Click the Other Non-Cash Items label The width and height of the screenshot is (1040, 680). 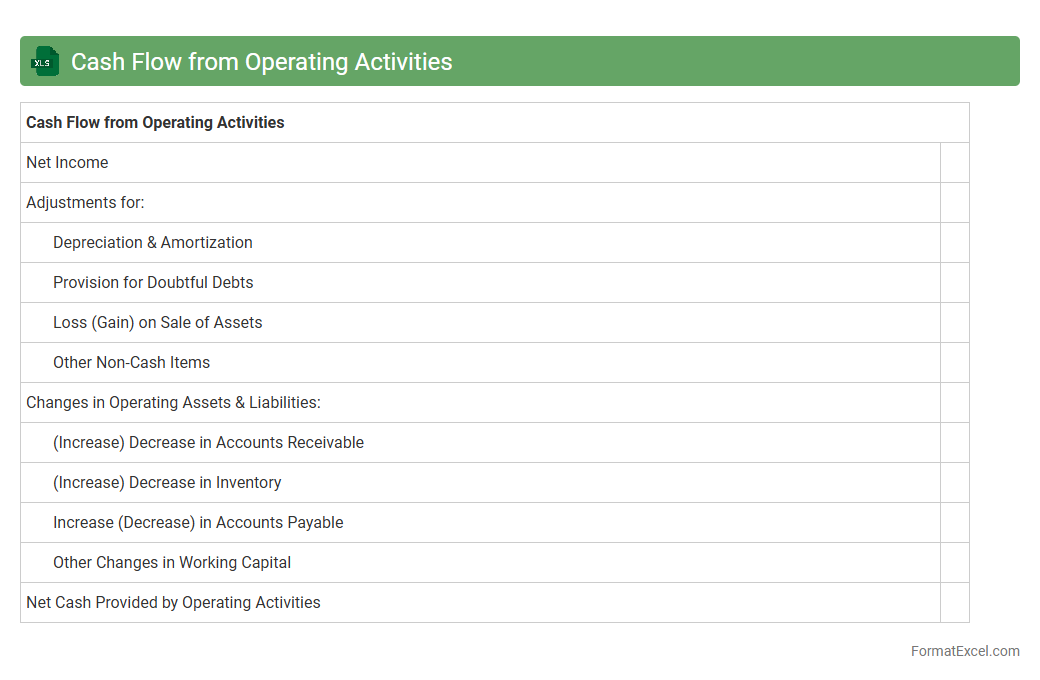pos(131,363)
